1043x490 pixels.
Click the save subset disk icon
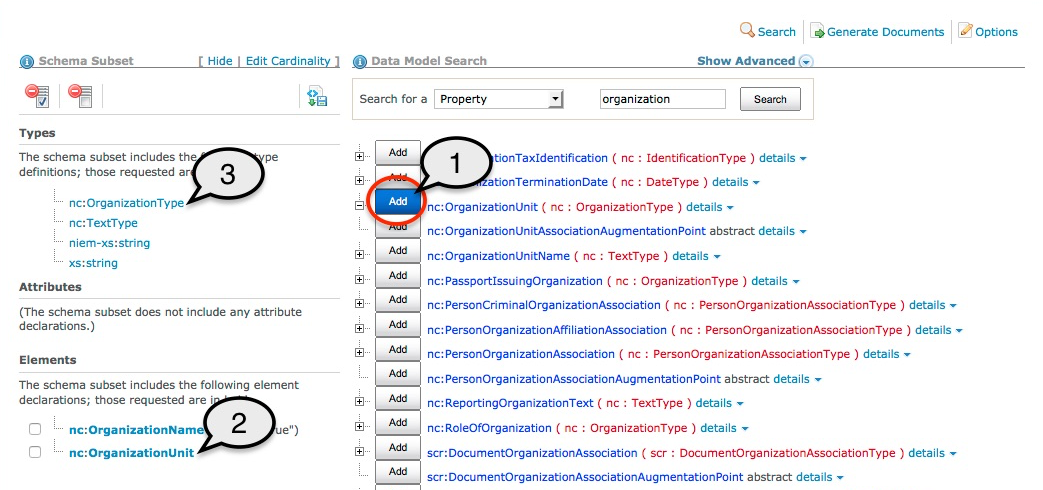point(317,96)
